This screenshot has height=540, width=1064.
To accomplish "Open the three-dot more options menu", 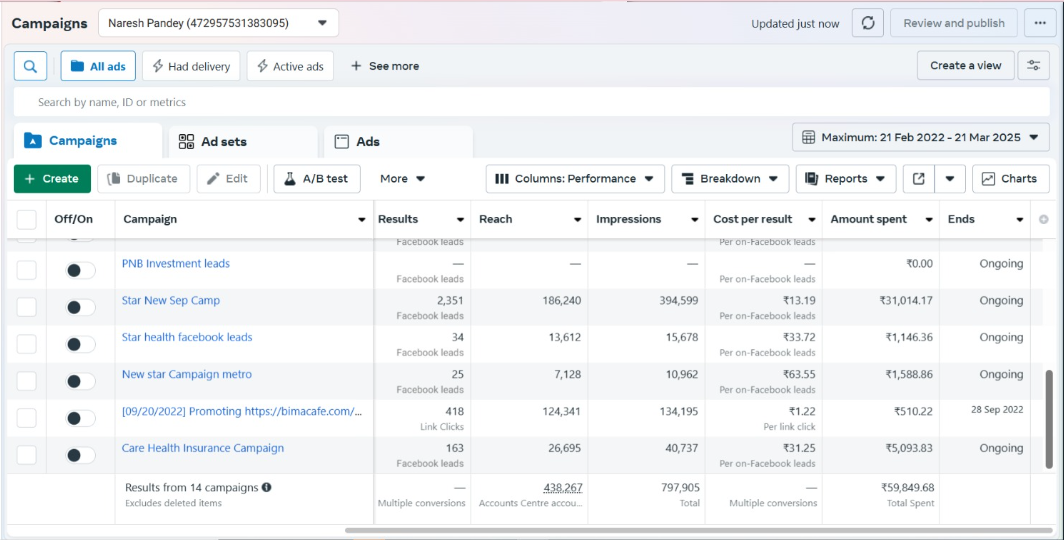I will tap(1039, 23).
